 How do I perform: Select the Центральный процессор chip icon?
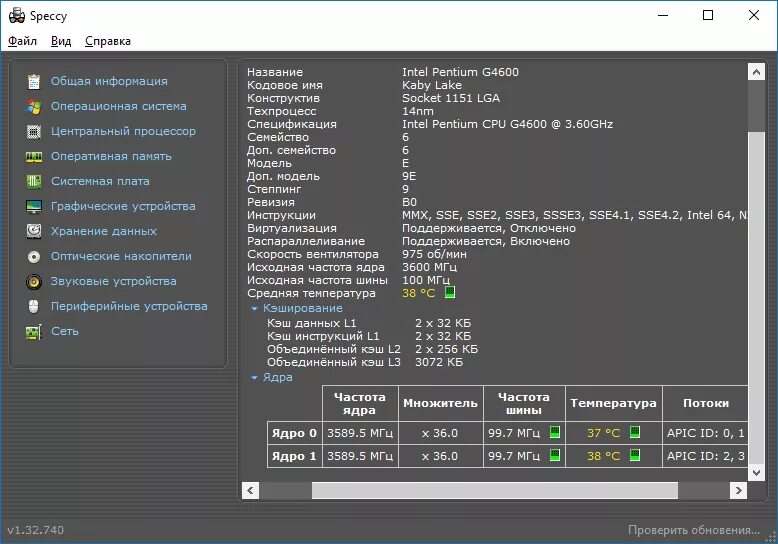click(34, 132)
